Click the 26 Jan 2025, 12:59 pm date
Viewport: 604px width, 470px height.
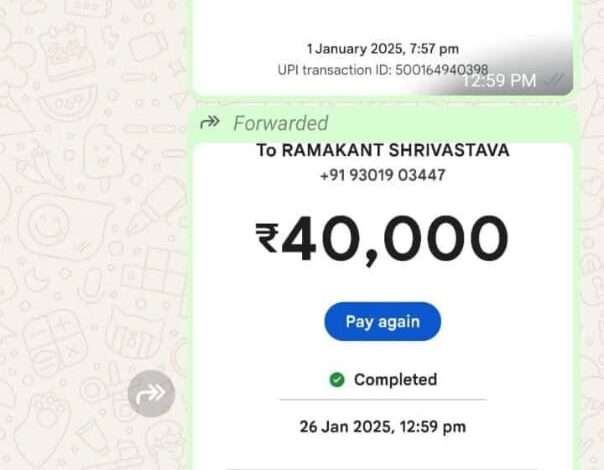click(x=383, y=427)
